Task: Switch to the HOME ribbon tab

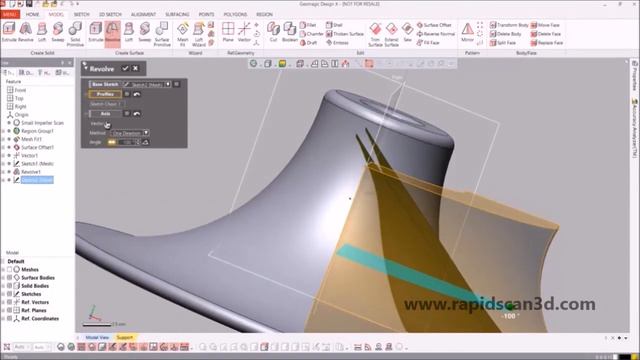Action: [33, 14]
